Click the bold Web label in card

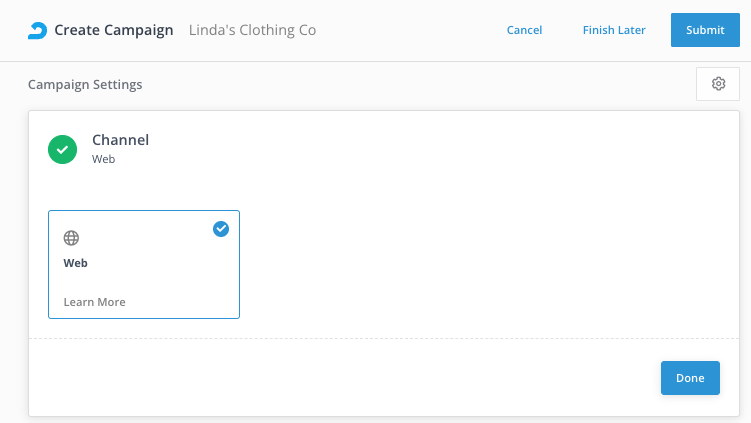pos(76,263)
